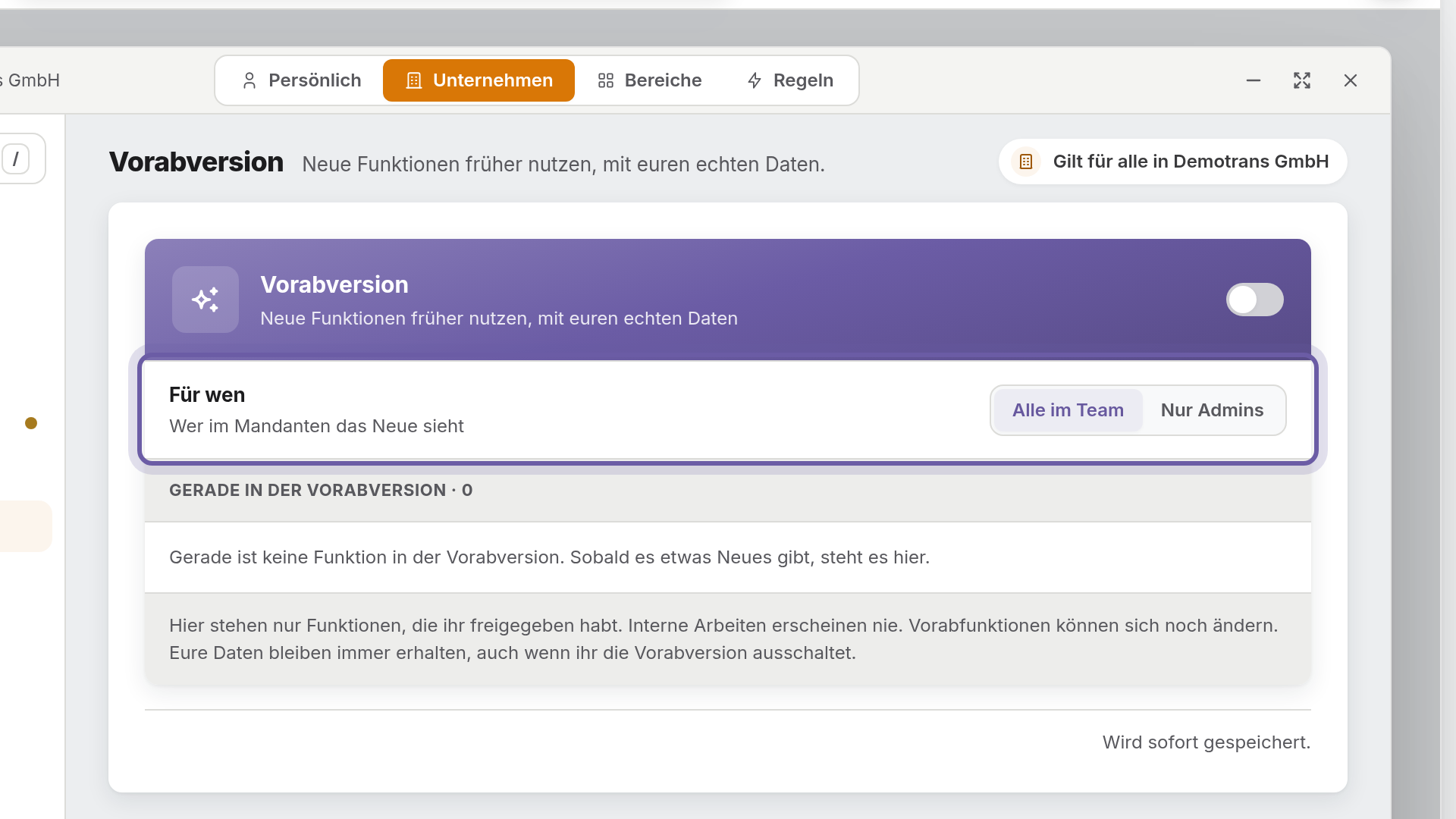Close the settings dialog
Screen dimensions: 1456x819
1351,80
